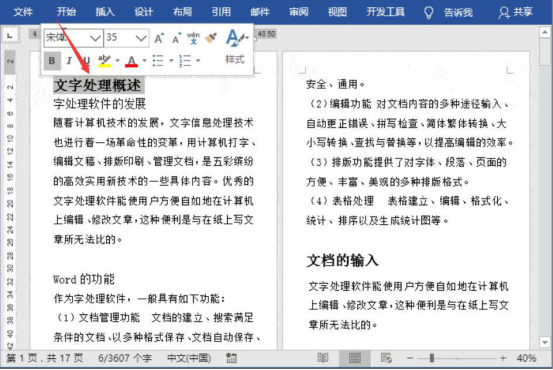Image resolution: width=553 pixels, height=370 pixels.
Task: Click the heading 文档的输入
Action: 342,261
